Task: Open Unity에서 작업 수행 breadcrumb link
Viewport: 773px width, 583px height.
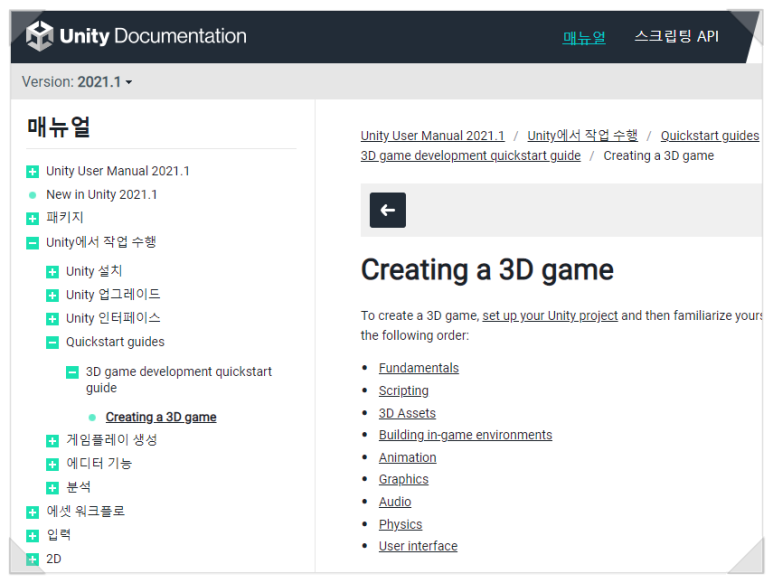Action: pos(582,136)
